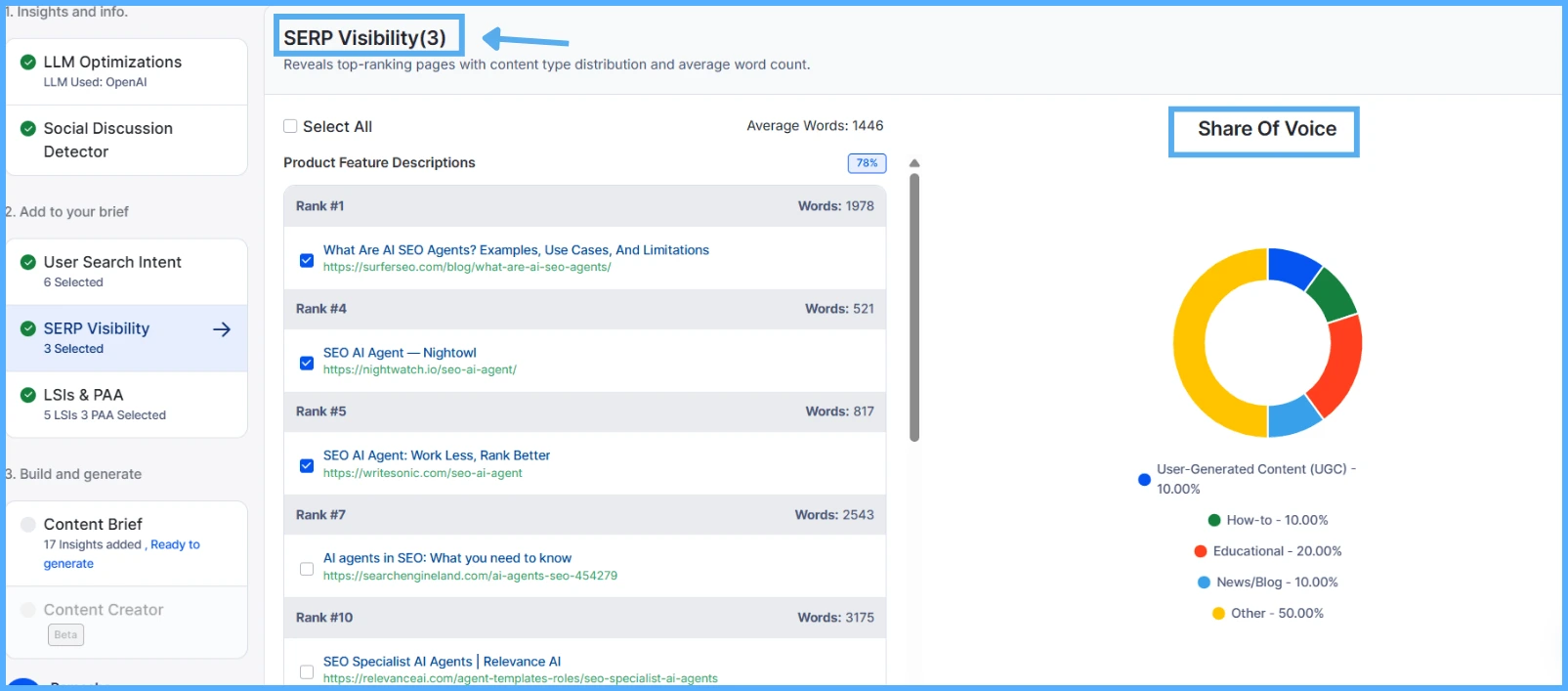Open the Nightowl SEO AI Agent link
Screen dimensions: 1568x691
400,353
